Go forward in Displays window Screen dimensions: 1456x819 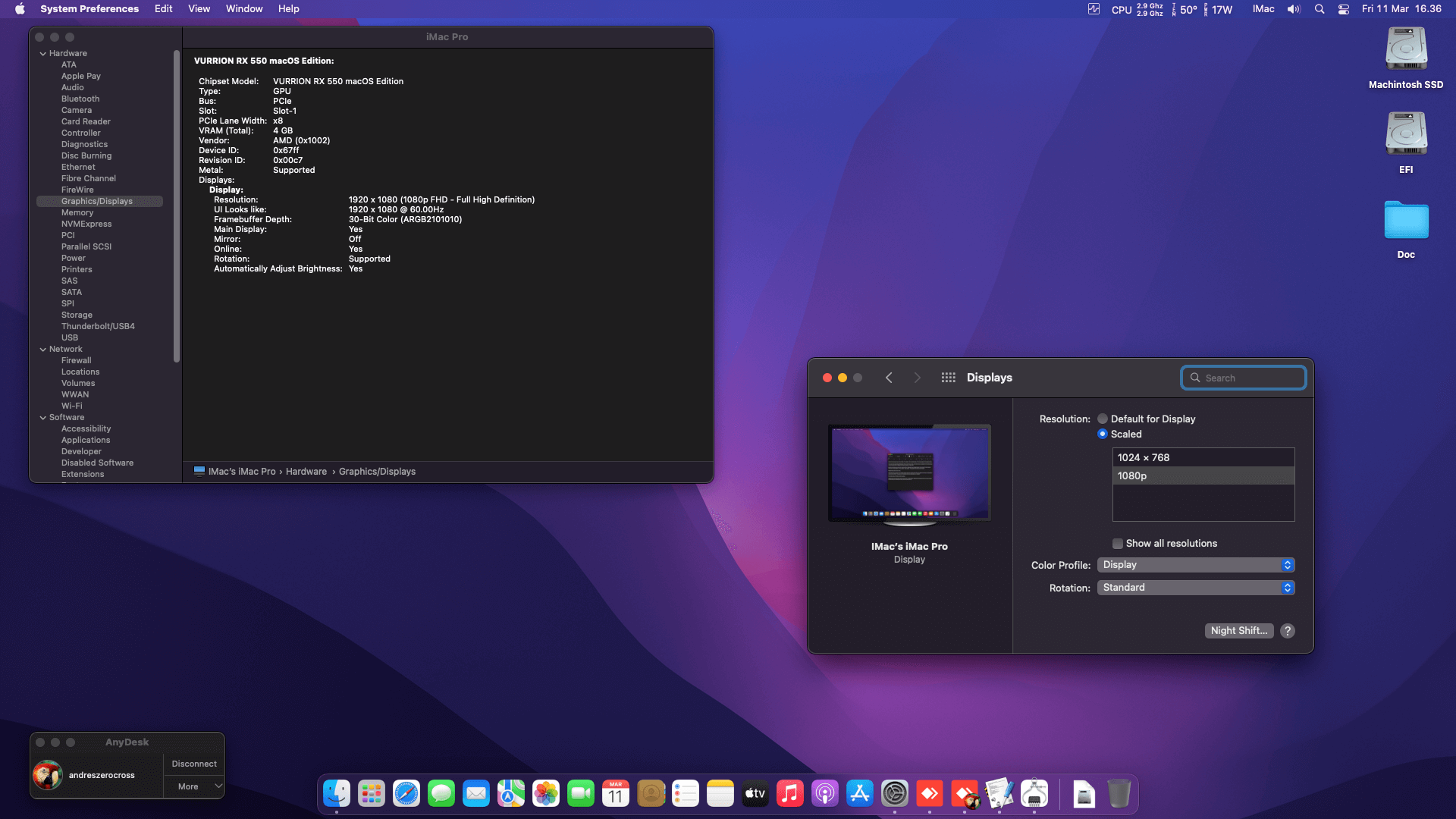click(x=917, y=378)
